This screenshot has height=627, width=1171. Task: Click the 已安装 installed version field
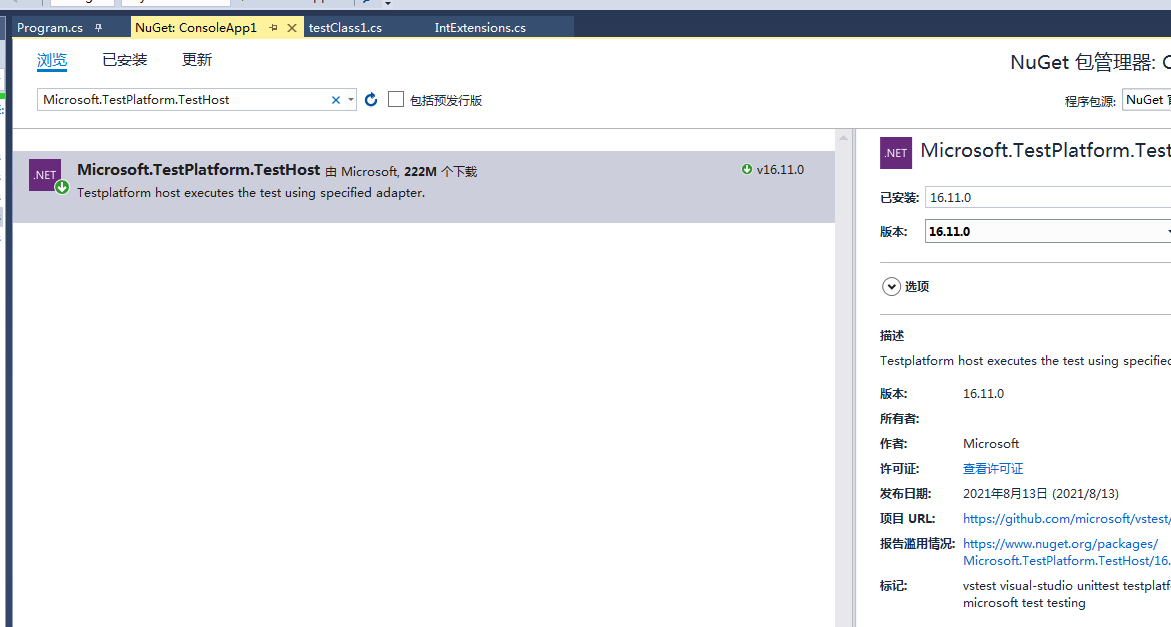[1048, 197]
